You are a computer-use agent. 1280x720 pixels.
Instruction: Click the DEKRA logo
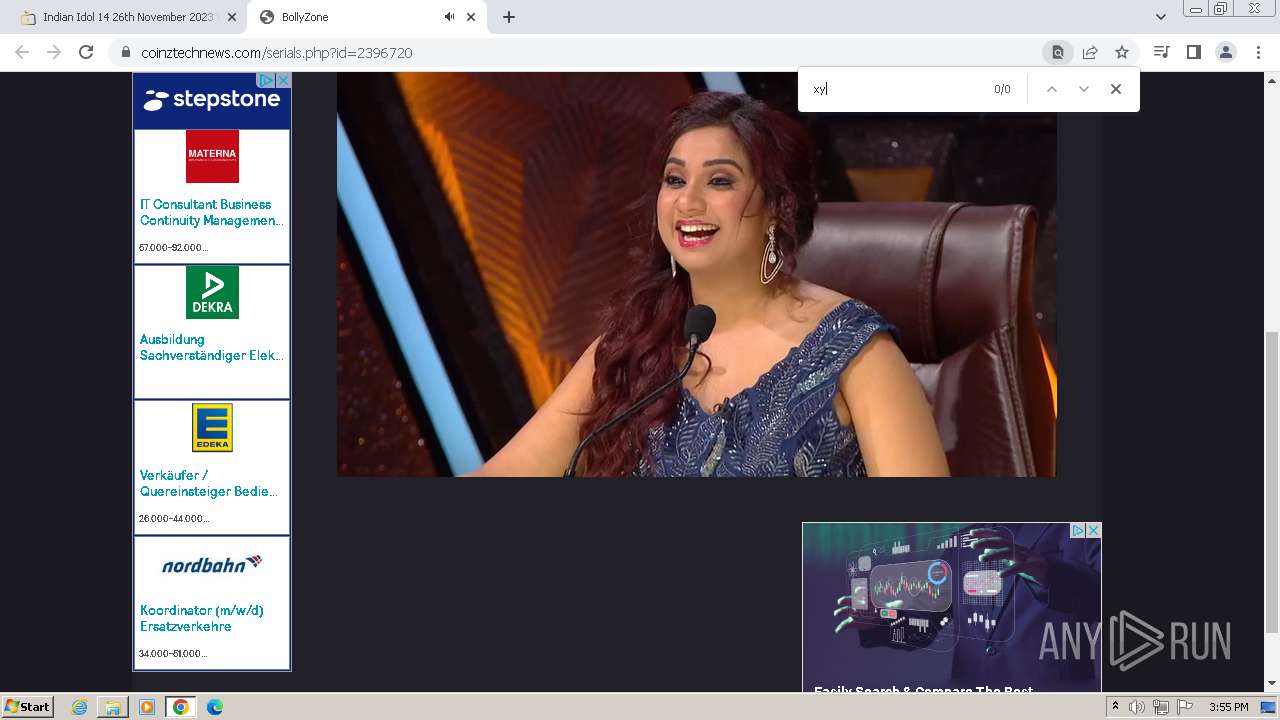212,292
